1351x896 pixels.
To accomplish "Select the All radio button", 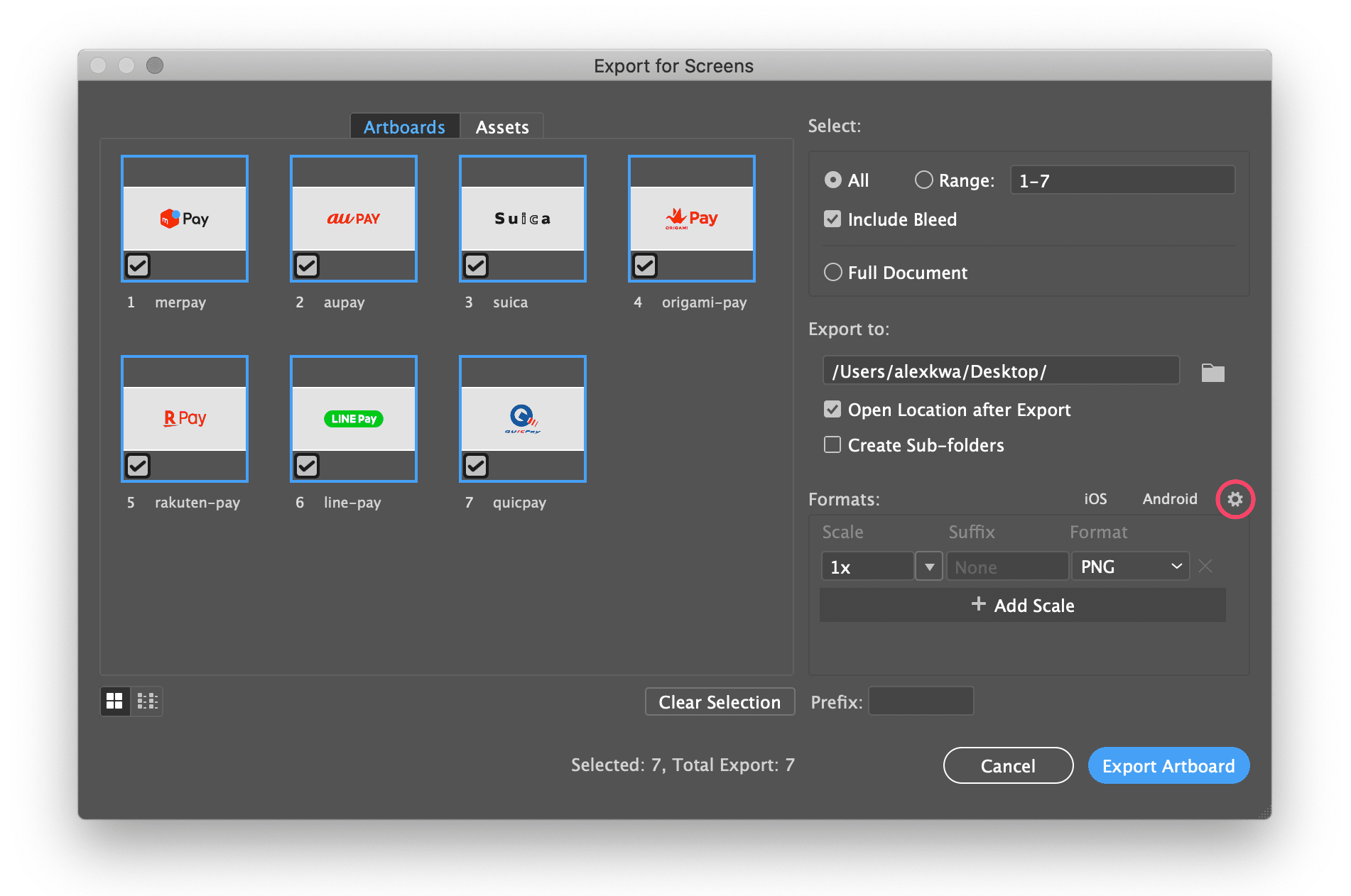I will [x=832, y=180].
